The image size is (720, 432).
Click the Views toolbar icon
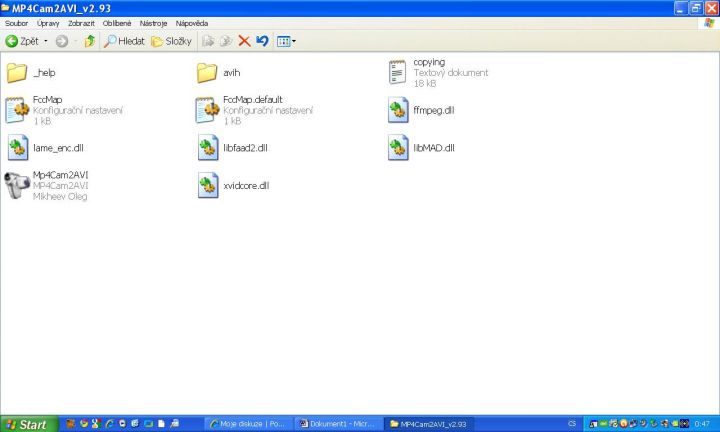[x=283, y=41]
